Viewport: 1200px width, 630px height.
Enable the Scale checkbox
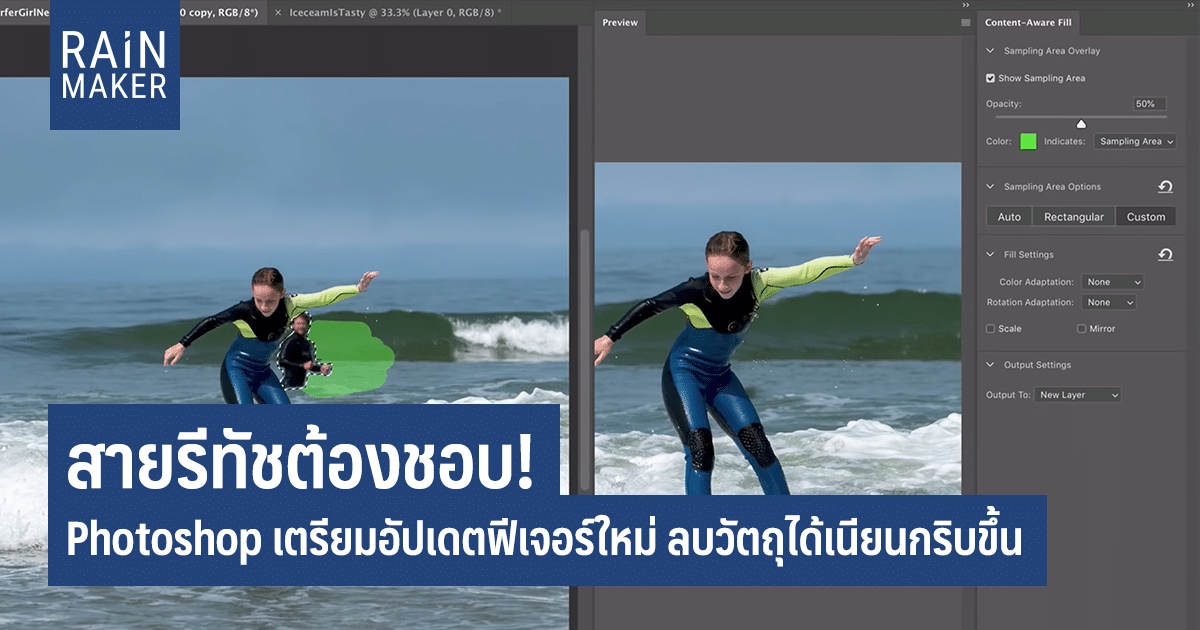990,329
